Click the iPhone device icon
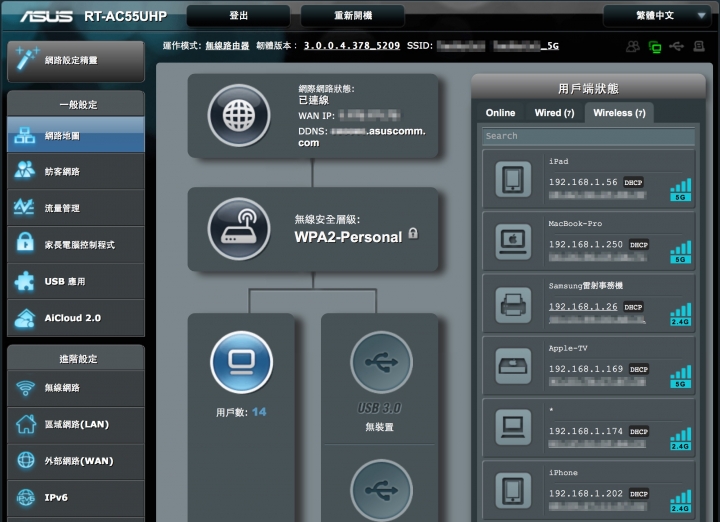The width and height of the screenshot is (720, 522). pos(513,490)
